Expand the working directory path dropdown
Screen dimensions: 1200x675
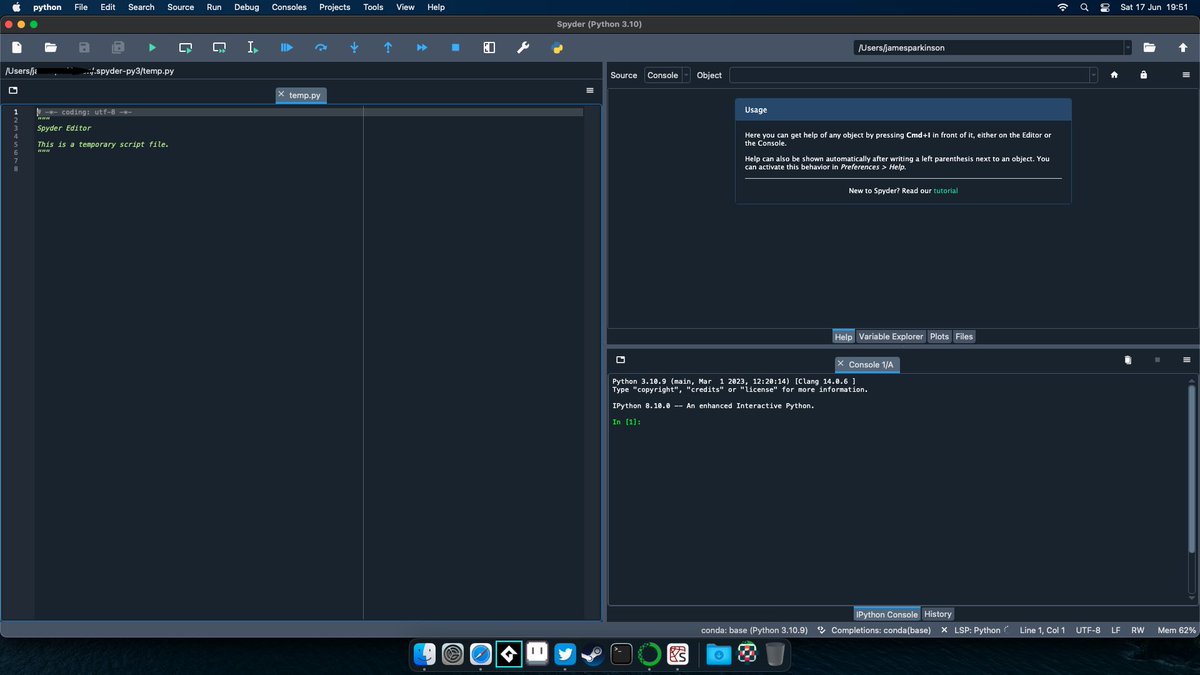(1128, 47)
